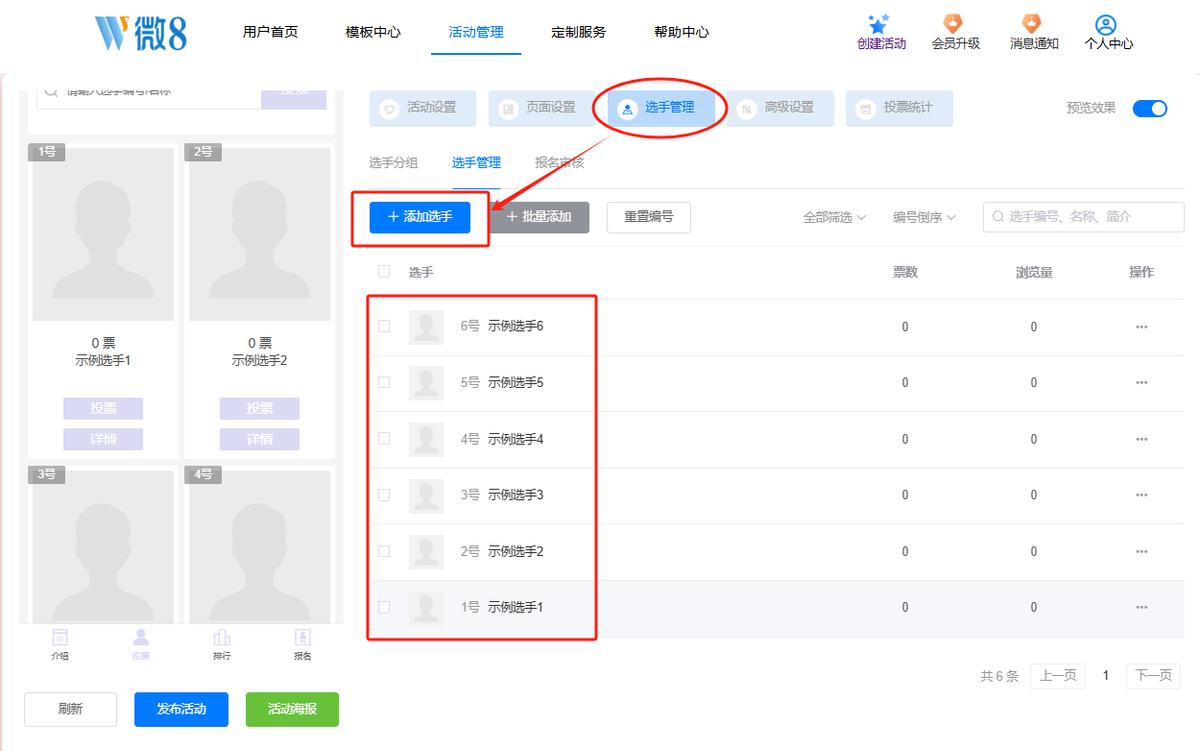
Task: Click 投票 button under 示例选手1 preview
Action: [x=103, y=408]
